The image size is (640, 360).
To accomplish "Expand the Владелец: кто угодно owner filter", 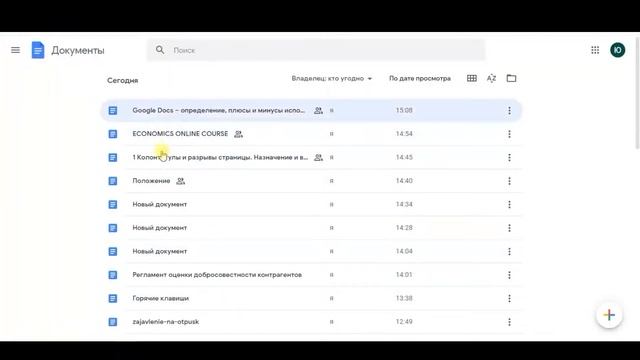I will [x=331, y=78].
